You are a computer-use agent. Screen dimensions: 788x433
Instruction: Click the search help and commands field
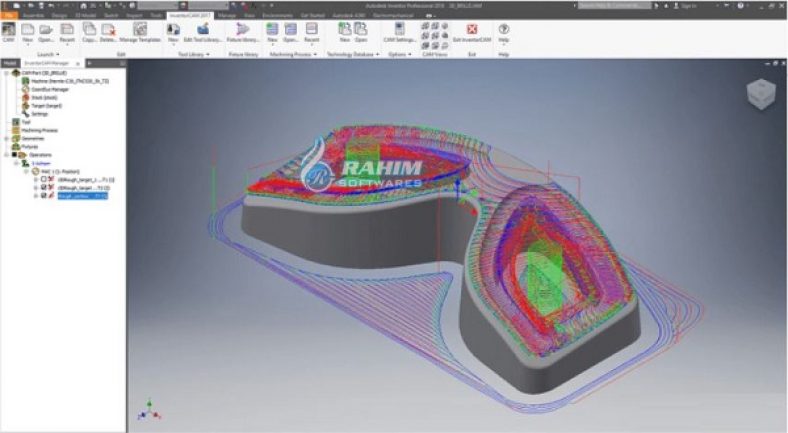pyautogui.click(x=614, y=6)
